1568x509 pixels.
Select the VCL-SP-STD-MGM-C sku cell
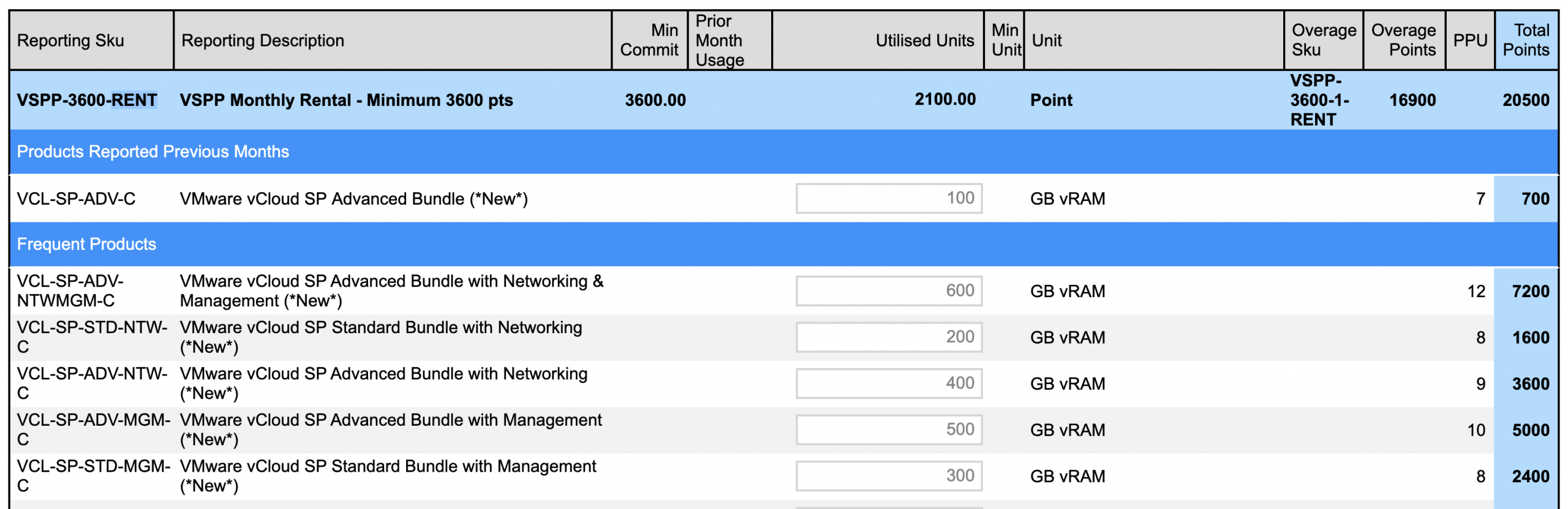[x=94, y=476]
